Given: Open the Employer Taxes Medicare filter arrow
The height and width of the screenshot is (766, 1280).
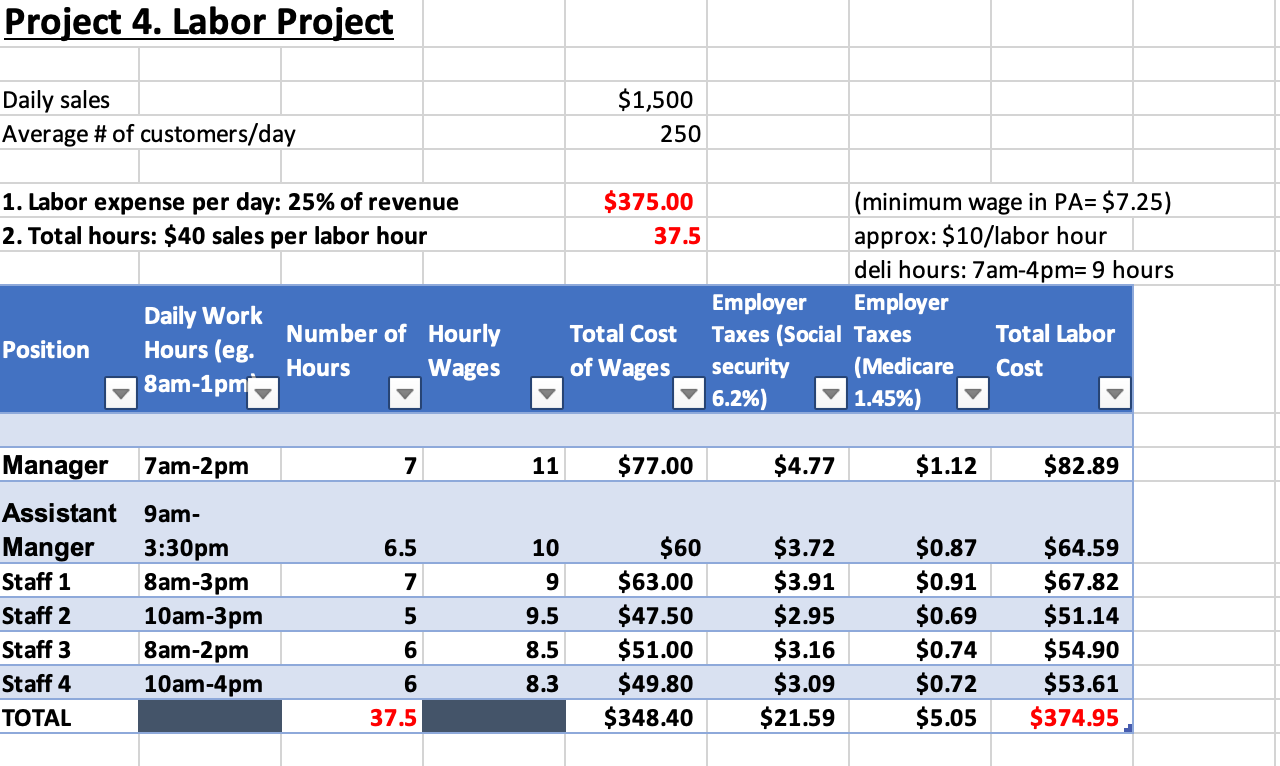Looking at the screenshot, I should tap(972, 393).
